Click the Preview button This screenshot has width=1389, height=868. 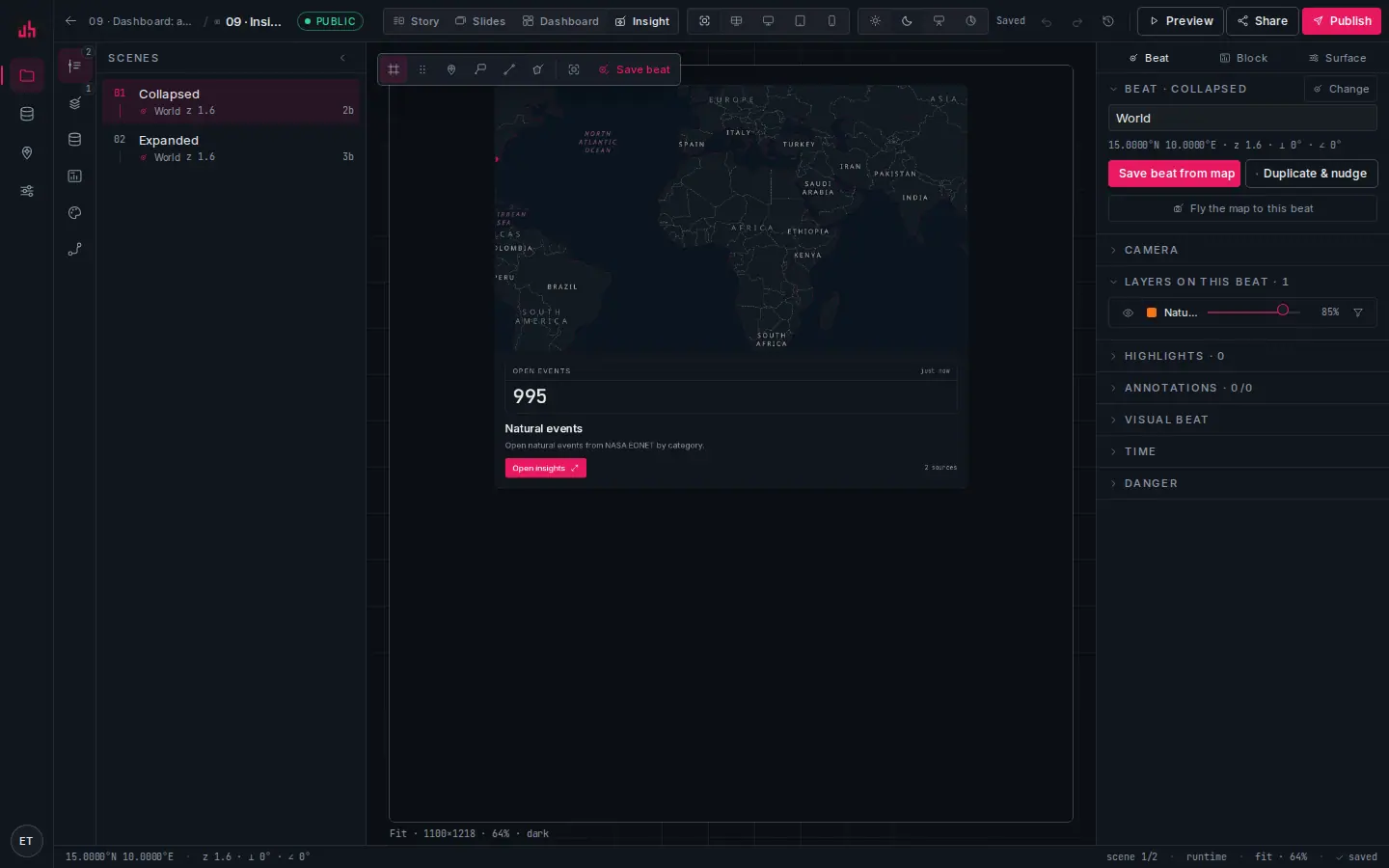pos(1181,21)
